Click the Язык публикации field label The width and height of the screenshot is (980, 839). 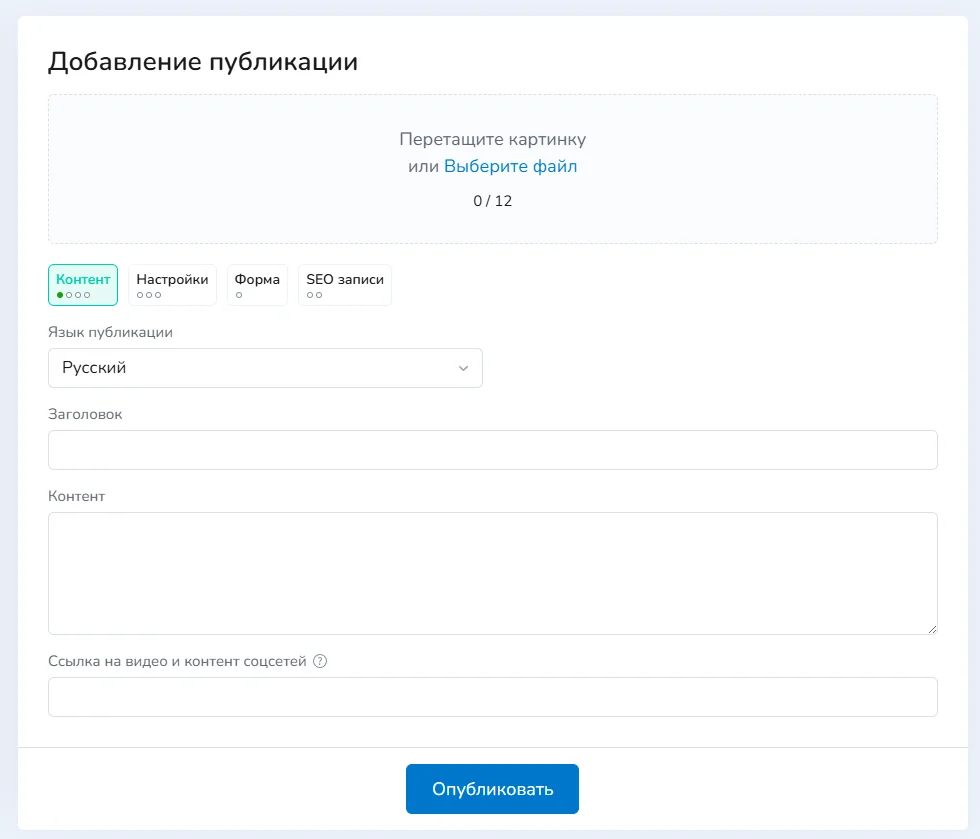tap(110, 332)
